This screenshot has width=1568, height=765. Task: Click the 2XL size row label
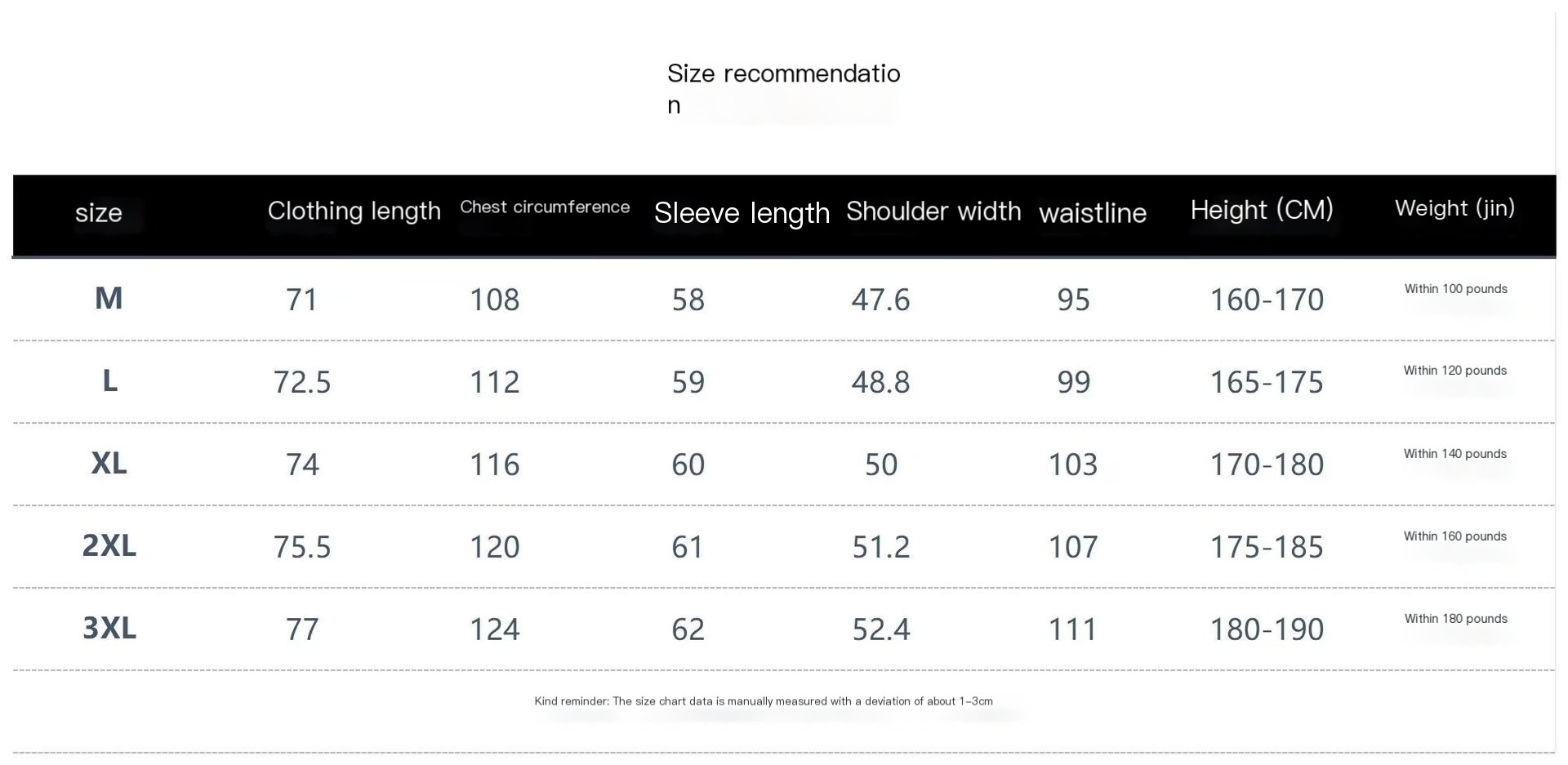[109, 545]
